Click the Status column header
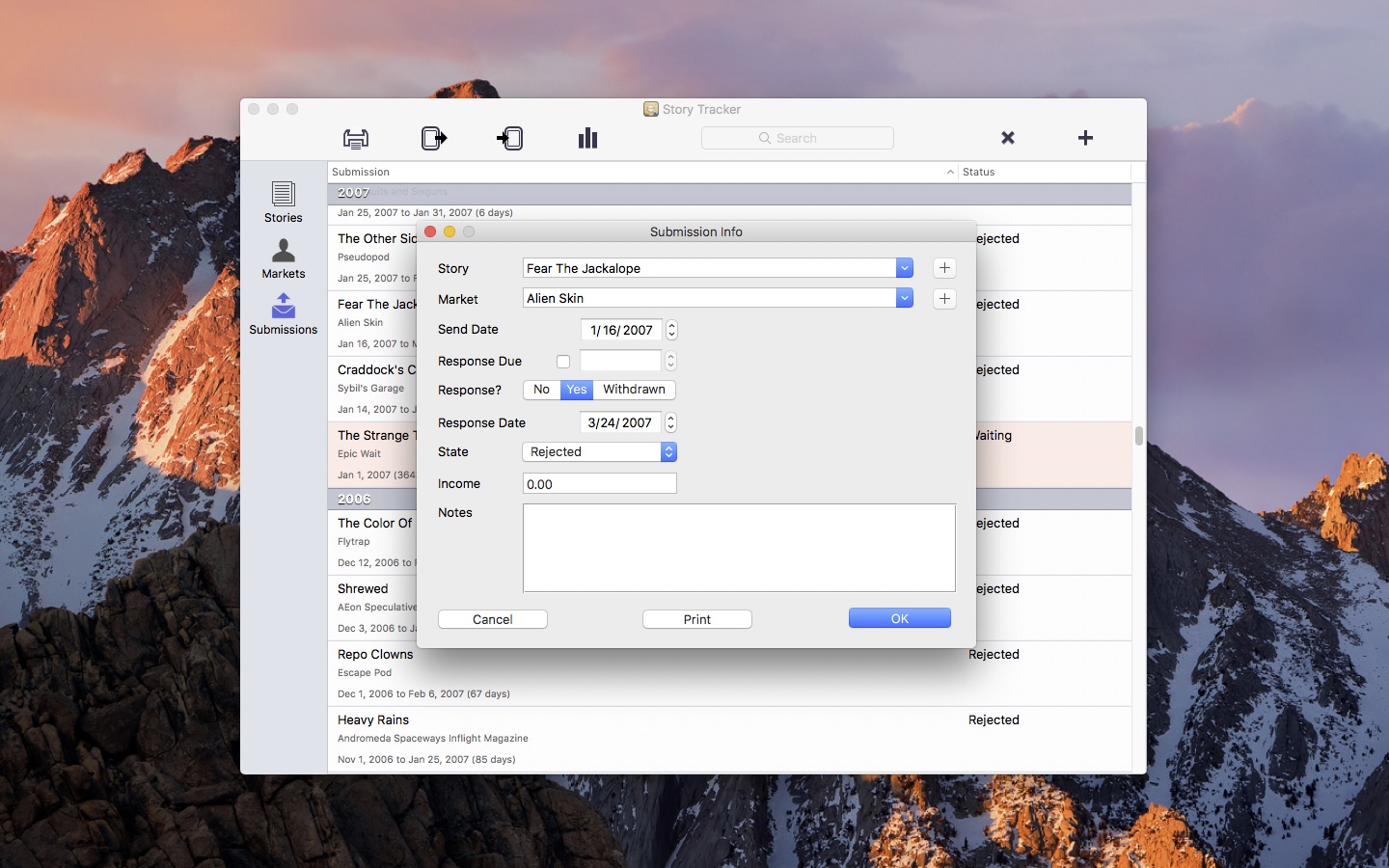This screenshot has width=1389, height=868. pos(1045,172)
